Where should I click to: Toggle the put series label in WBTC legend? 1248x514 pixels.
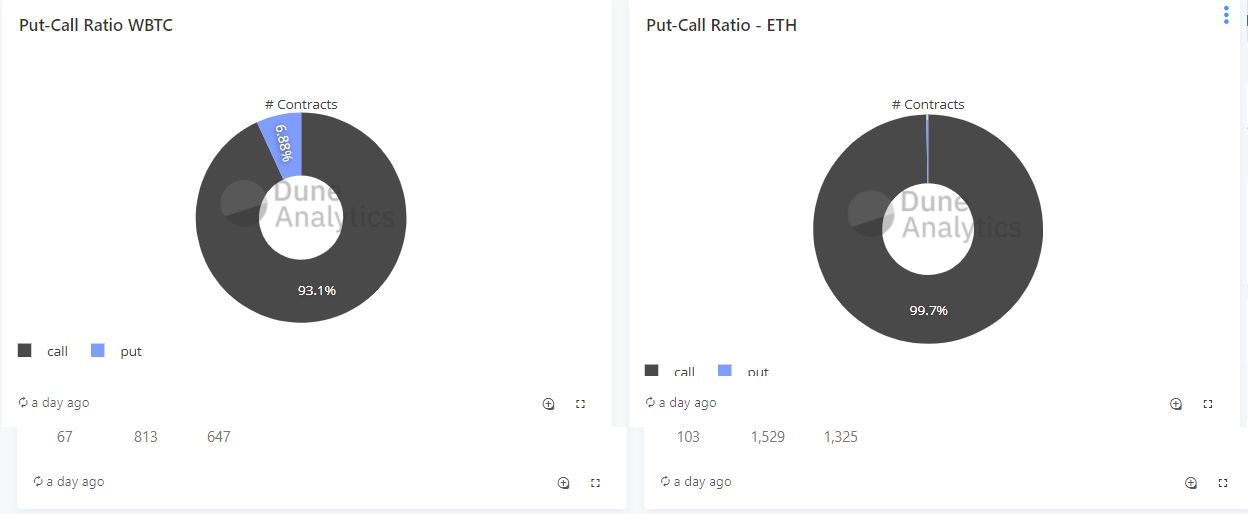[x=131, y=351]
